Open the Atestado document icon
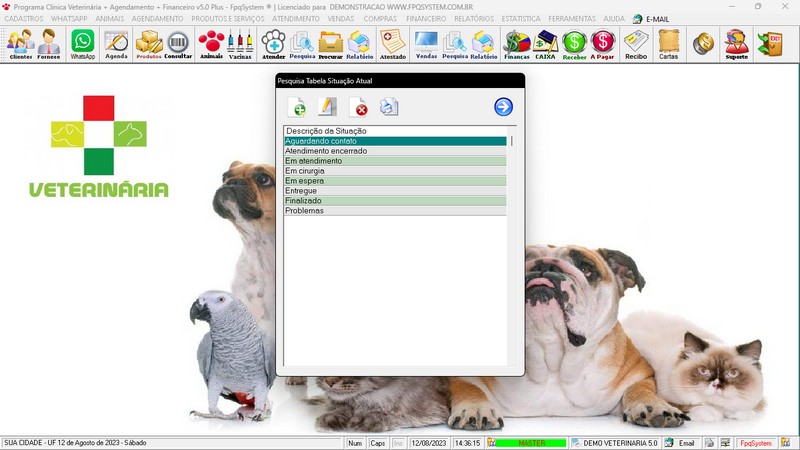Screen dimensions: 800x450 393,44
